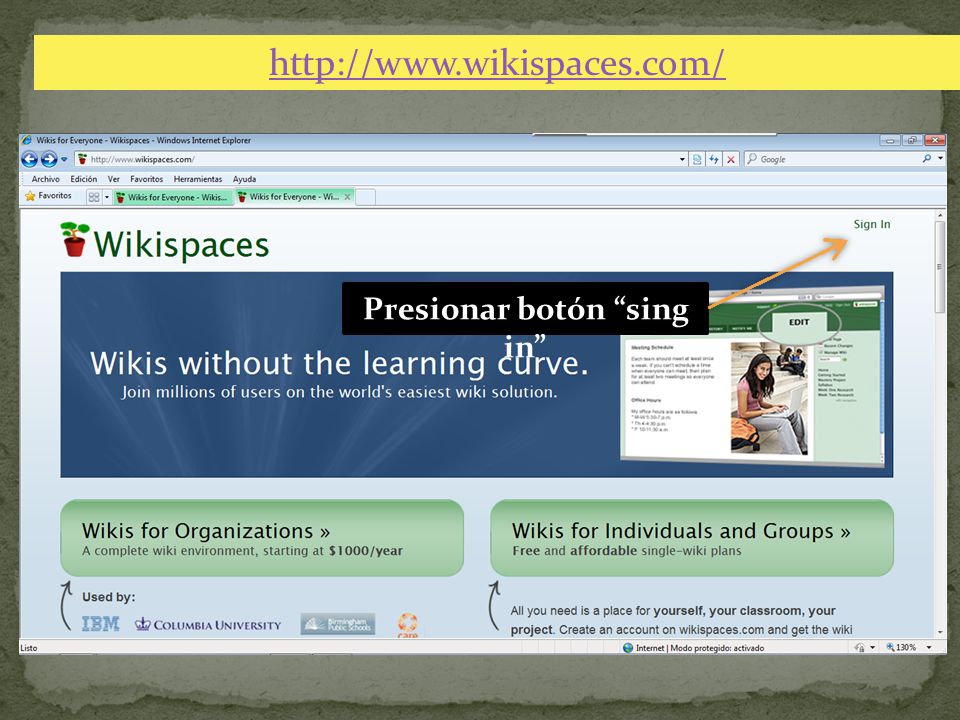
Task: Click the Birmingham Public Schools logo
Action: tap(337, 624)
